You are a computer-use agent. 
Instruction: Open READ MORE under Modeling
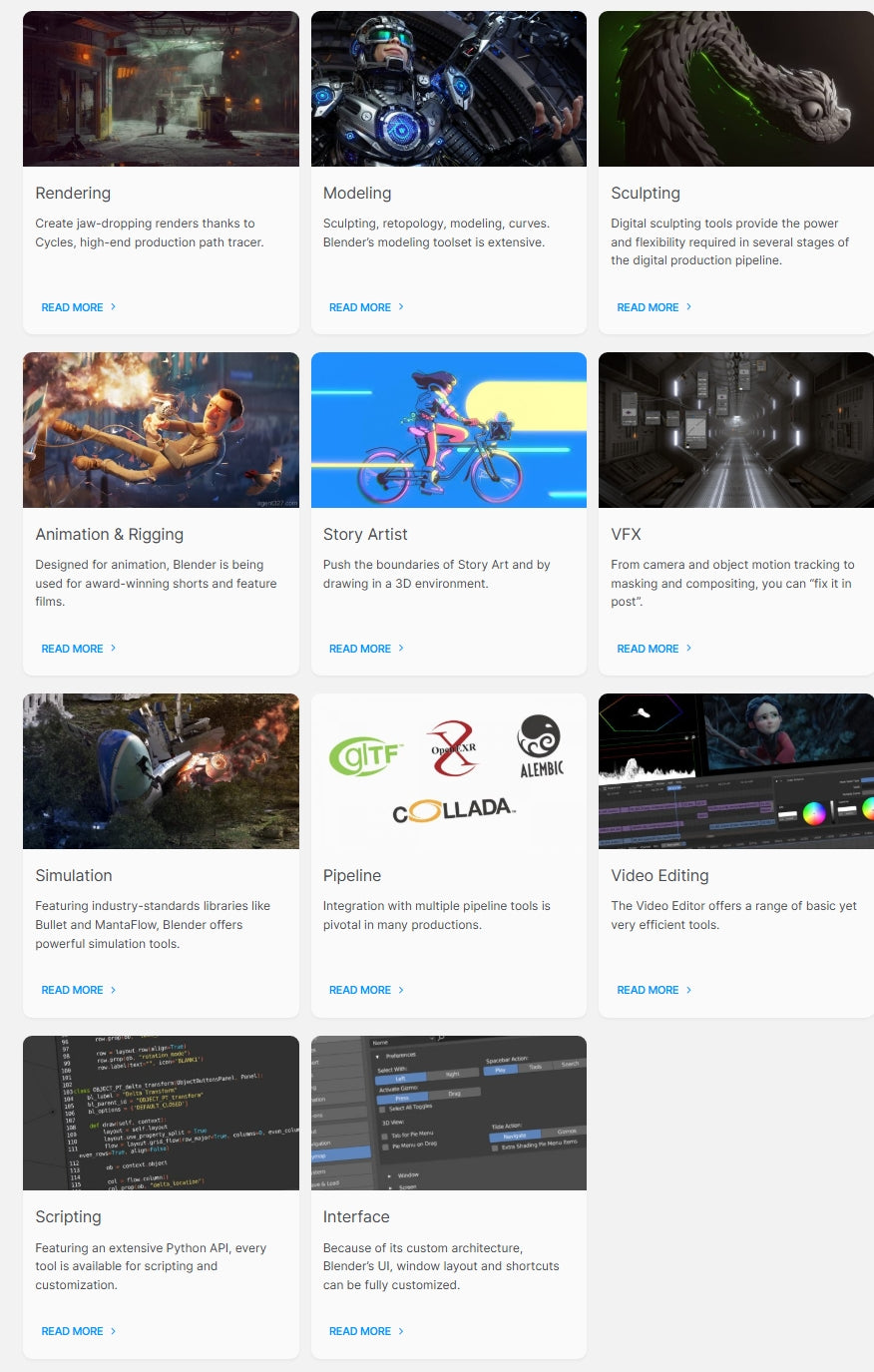pos(359,307)
